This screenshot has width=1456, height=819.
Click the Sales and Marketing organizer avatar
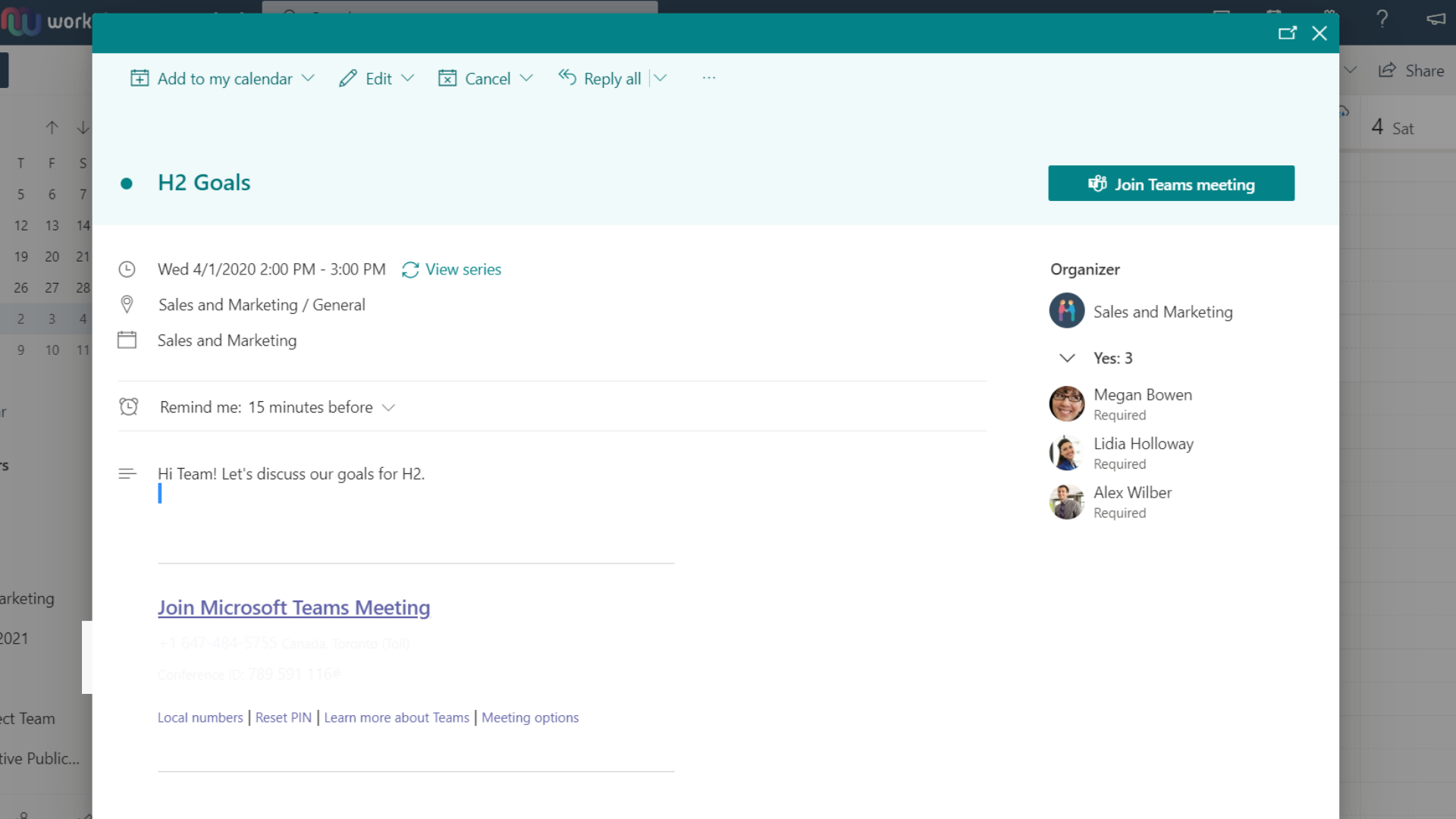tap(1067, 311)
